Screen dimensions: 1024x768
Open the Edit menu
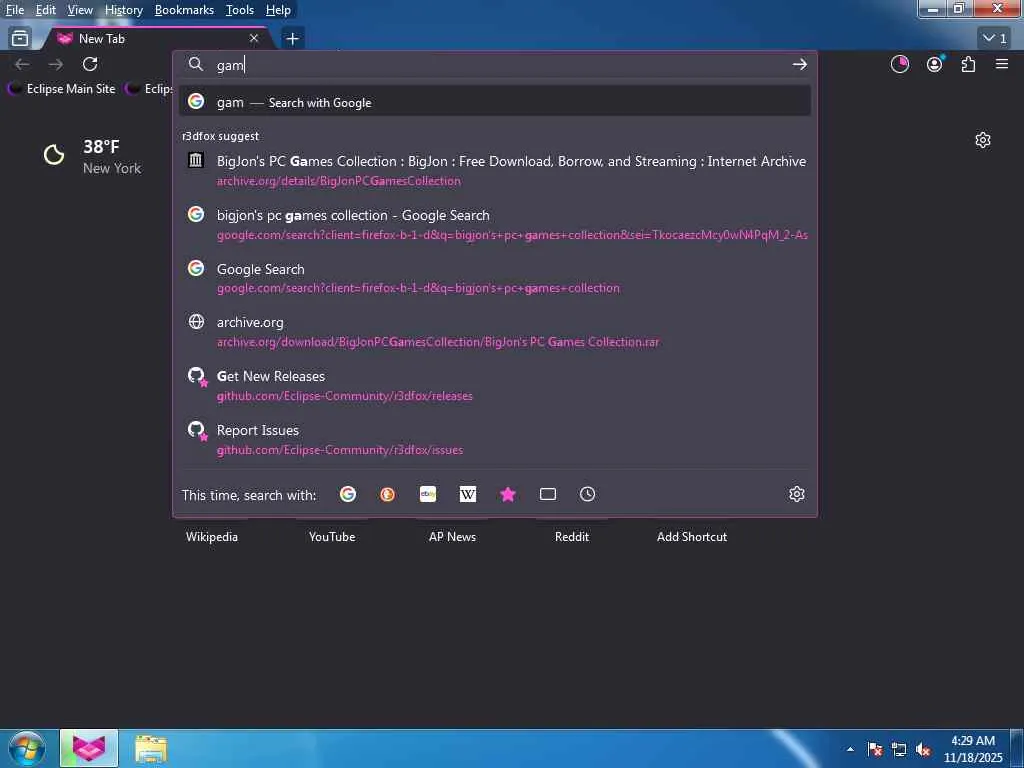46,10
